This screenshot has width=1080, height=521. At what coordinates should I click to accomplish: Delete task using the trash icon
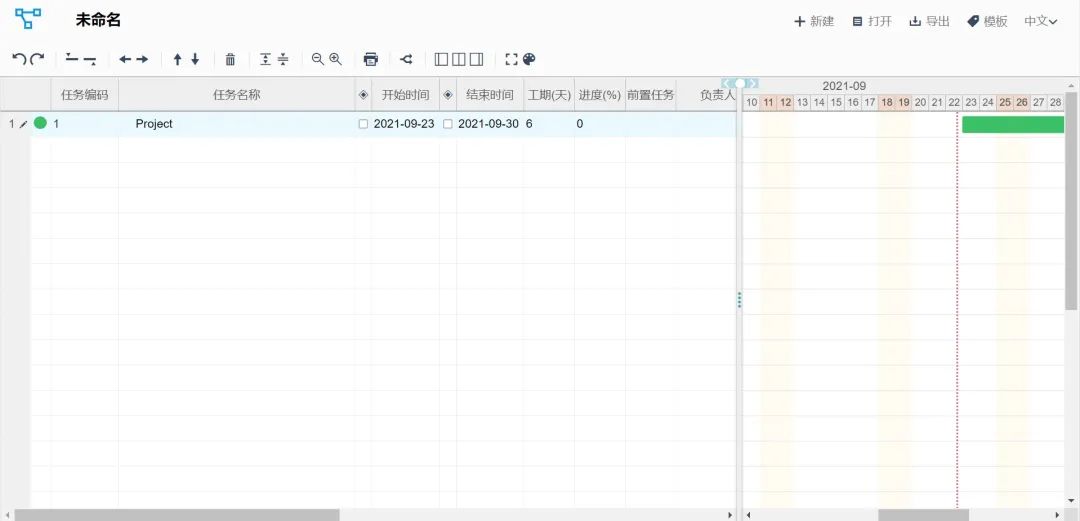[230, 59]
